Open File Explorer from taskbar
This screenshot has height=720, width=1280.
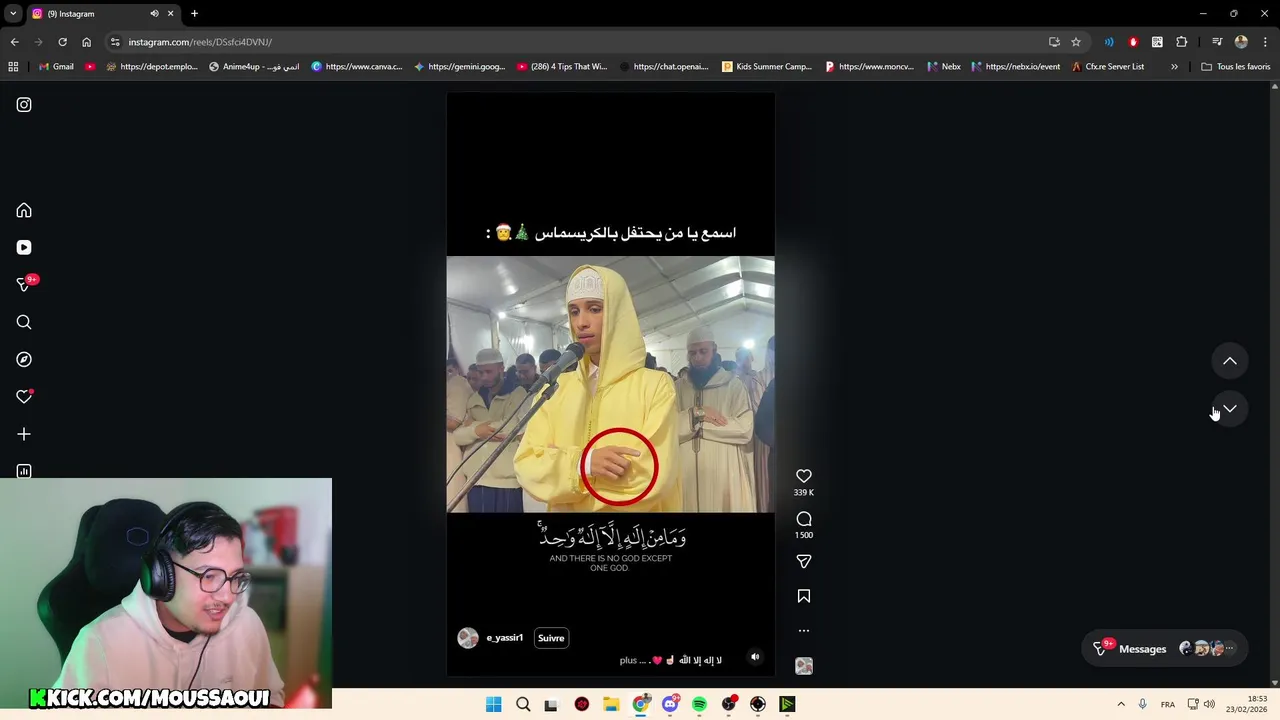pos(611,705)
